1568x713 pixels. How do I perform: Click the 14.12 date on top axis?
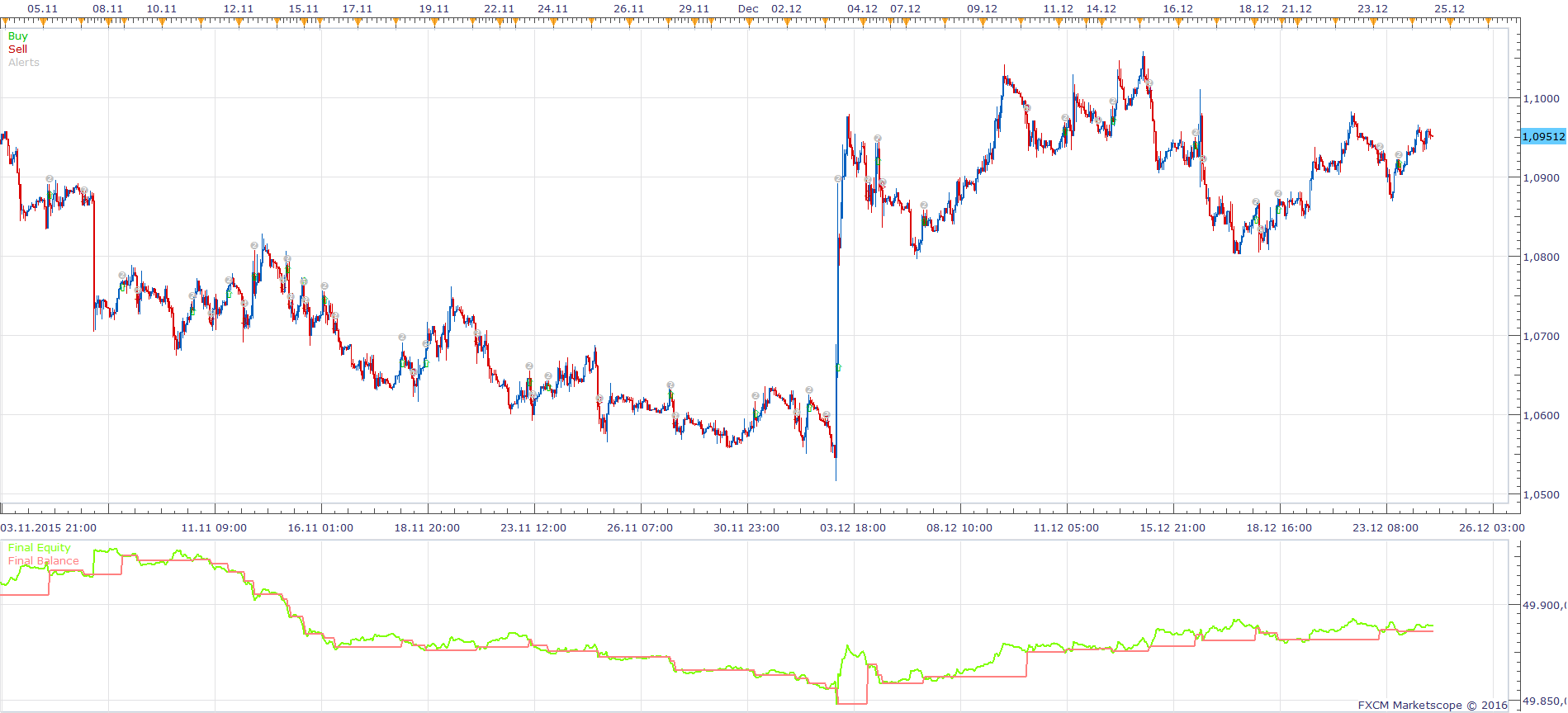click(1101, 9)
